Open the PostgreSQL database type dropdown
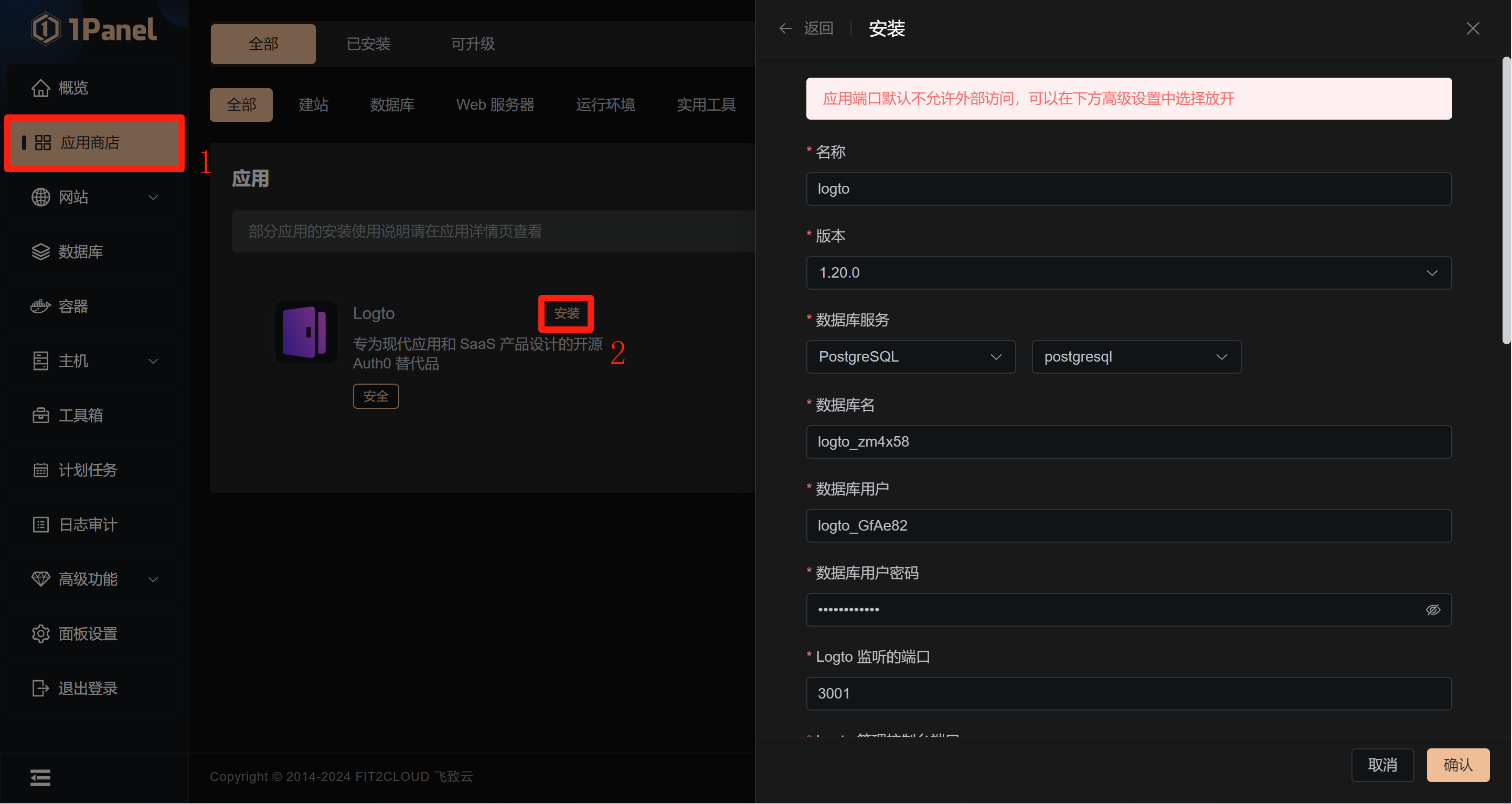Viewport: 1512px width, 804px height. 910,357
